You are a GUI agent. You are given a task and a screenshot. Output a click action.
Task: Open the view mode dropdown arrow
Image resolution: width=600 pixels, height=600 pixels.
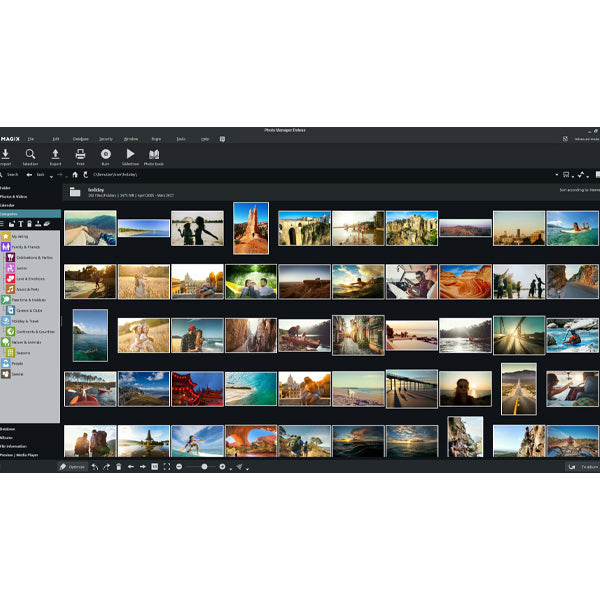pyautogui.click(x=573, y=176)
